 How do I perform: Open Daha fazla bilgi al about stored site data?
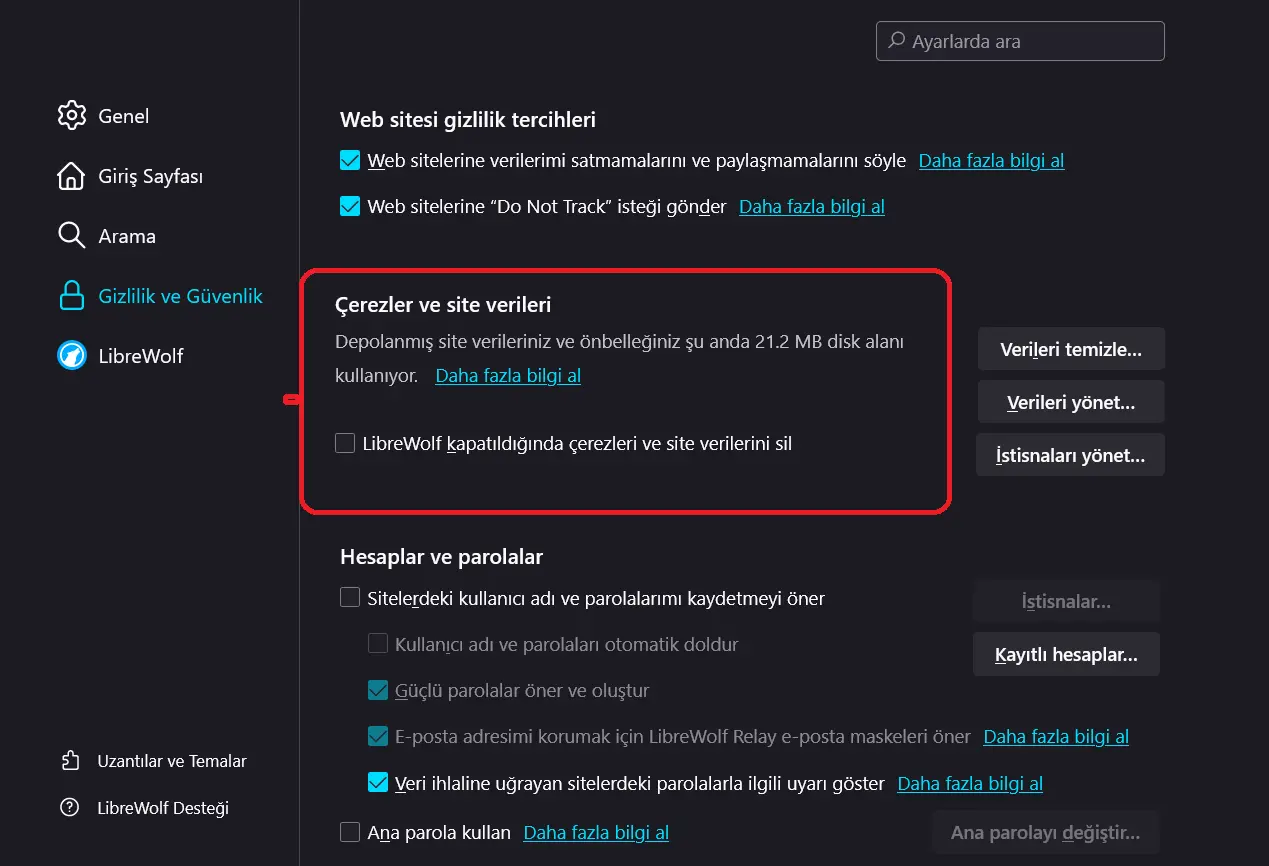coord(508,376)
